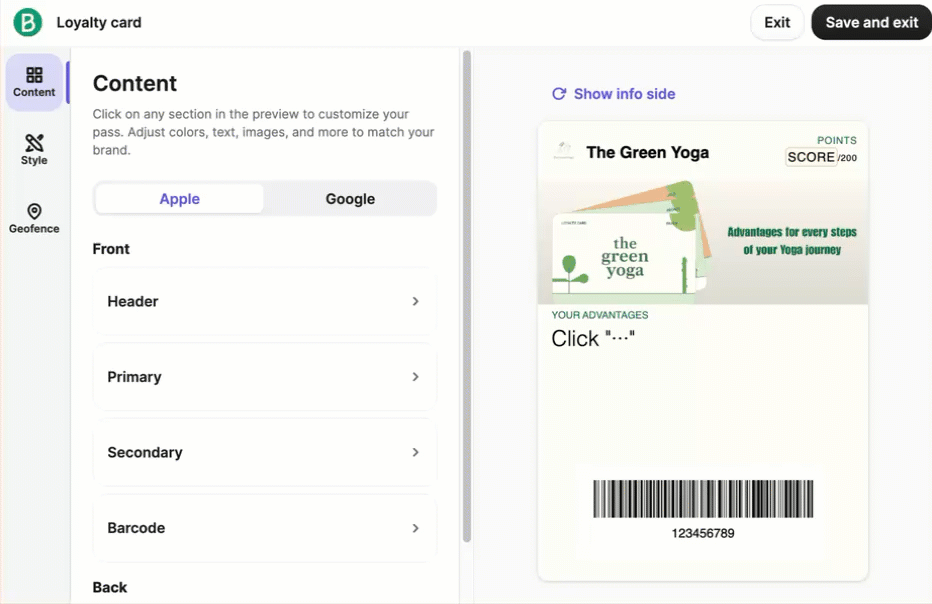Image resolution: width=932 pixels, height=604 pixels.
Task: Open the Content sidebar section
Action: 34,83
